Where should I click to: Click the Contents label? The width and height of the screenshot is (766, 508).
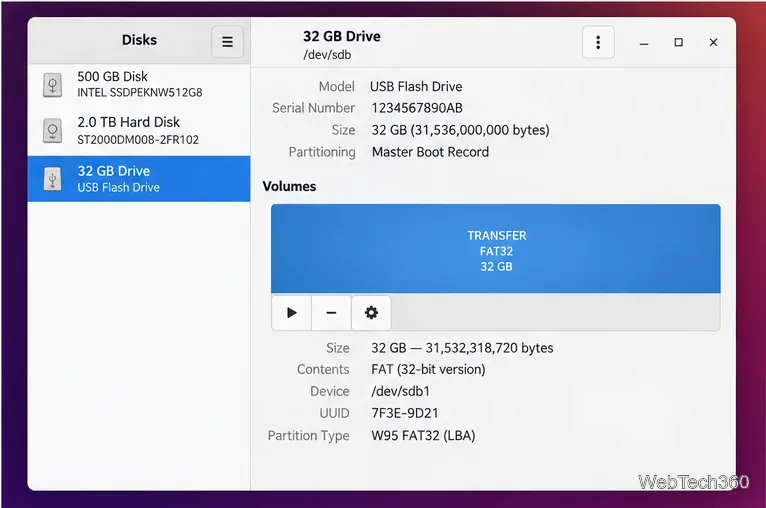[x=323, y=369]
